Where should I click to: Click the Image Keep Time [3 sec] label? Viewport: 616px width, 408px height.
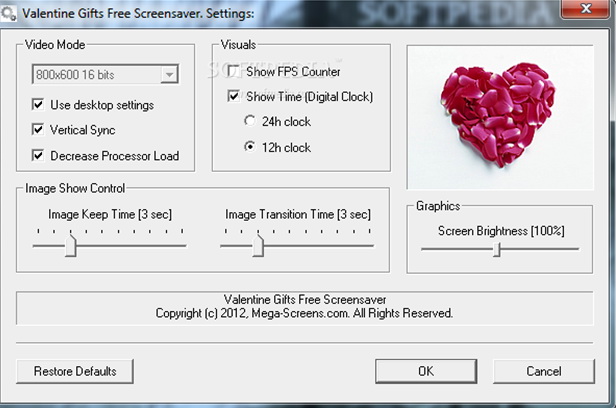110,214
